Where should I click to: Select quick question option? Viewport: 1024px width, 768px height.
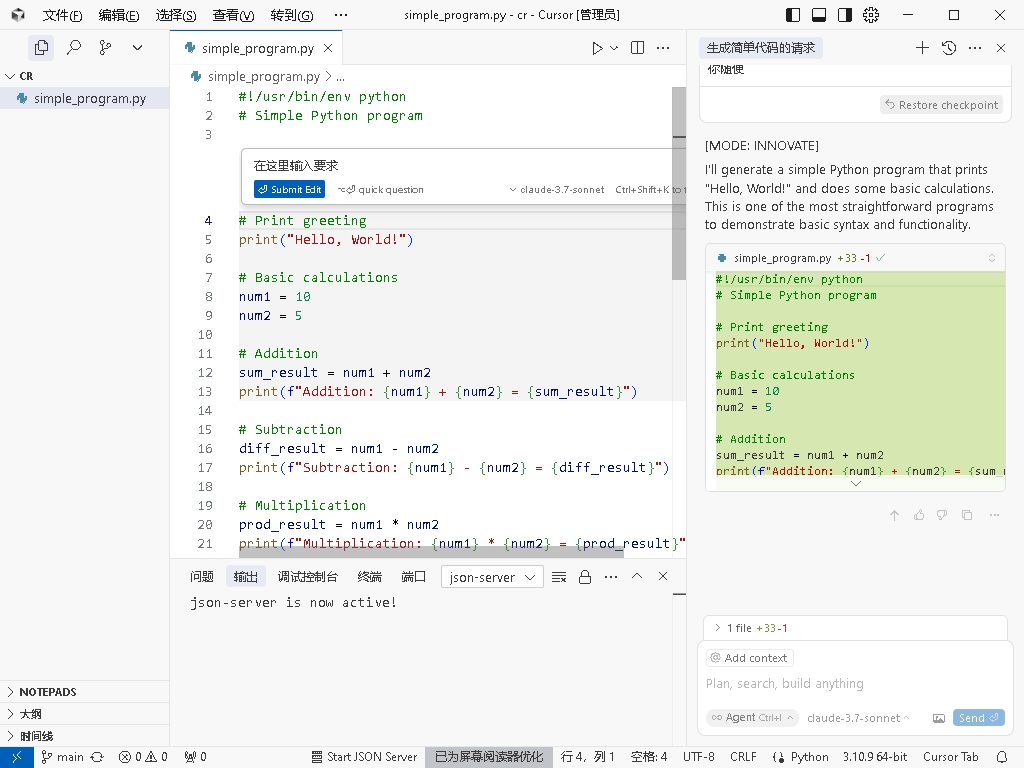click(381, 189)
